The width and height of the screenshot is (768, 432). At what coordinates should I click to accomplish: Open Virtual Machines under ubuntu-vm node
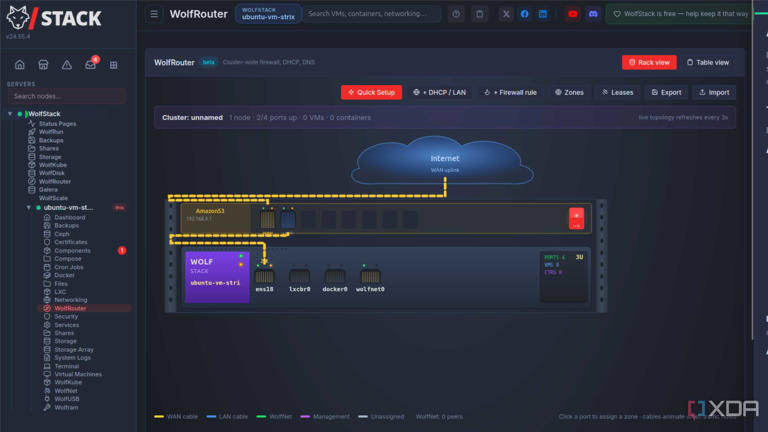point(78,374)
